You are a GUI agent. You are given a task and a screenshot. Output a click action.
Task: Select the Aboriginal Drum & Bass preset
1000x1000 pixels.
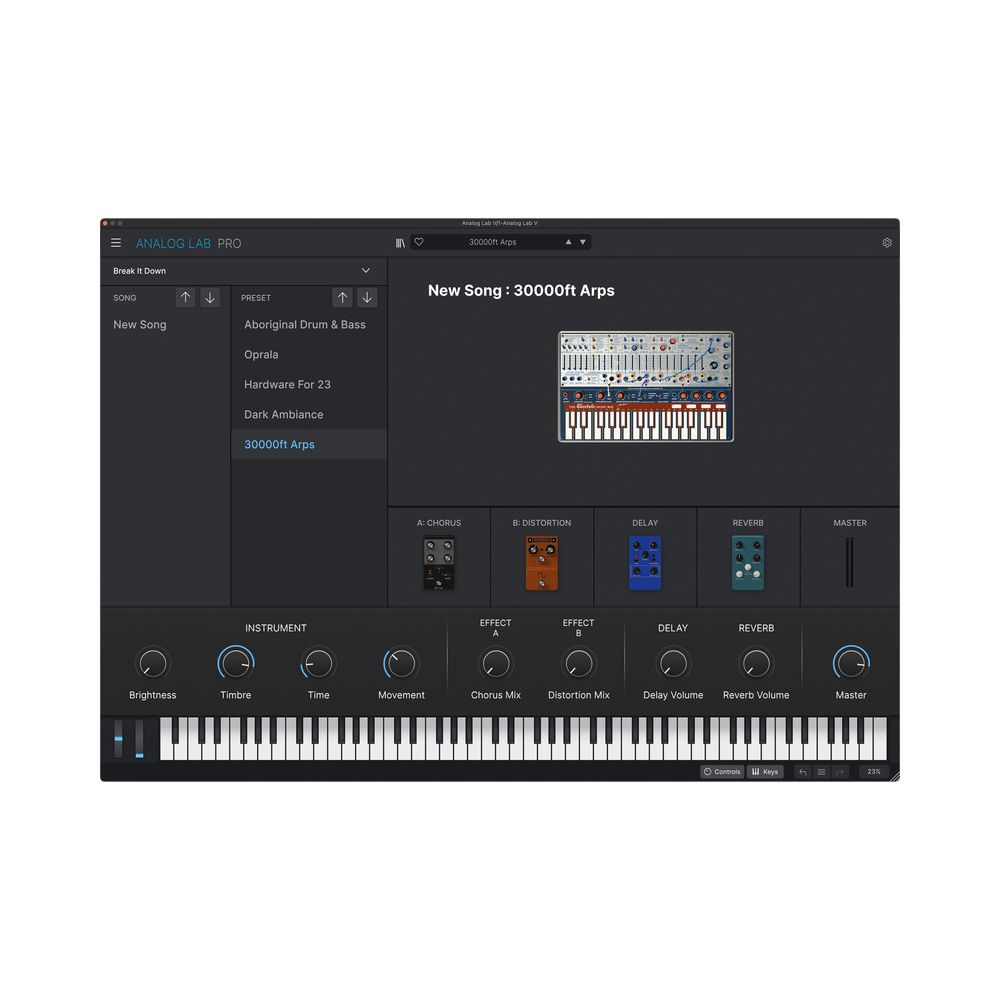click(x=304, y=324)
